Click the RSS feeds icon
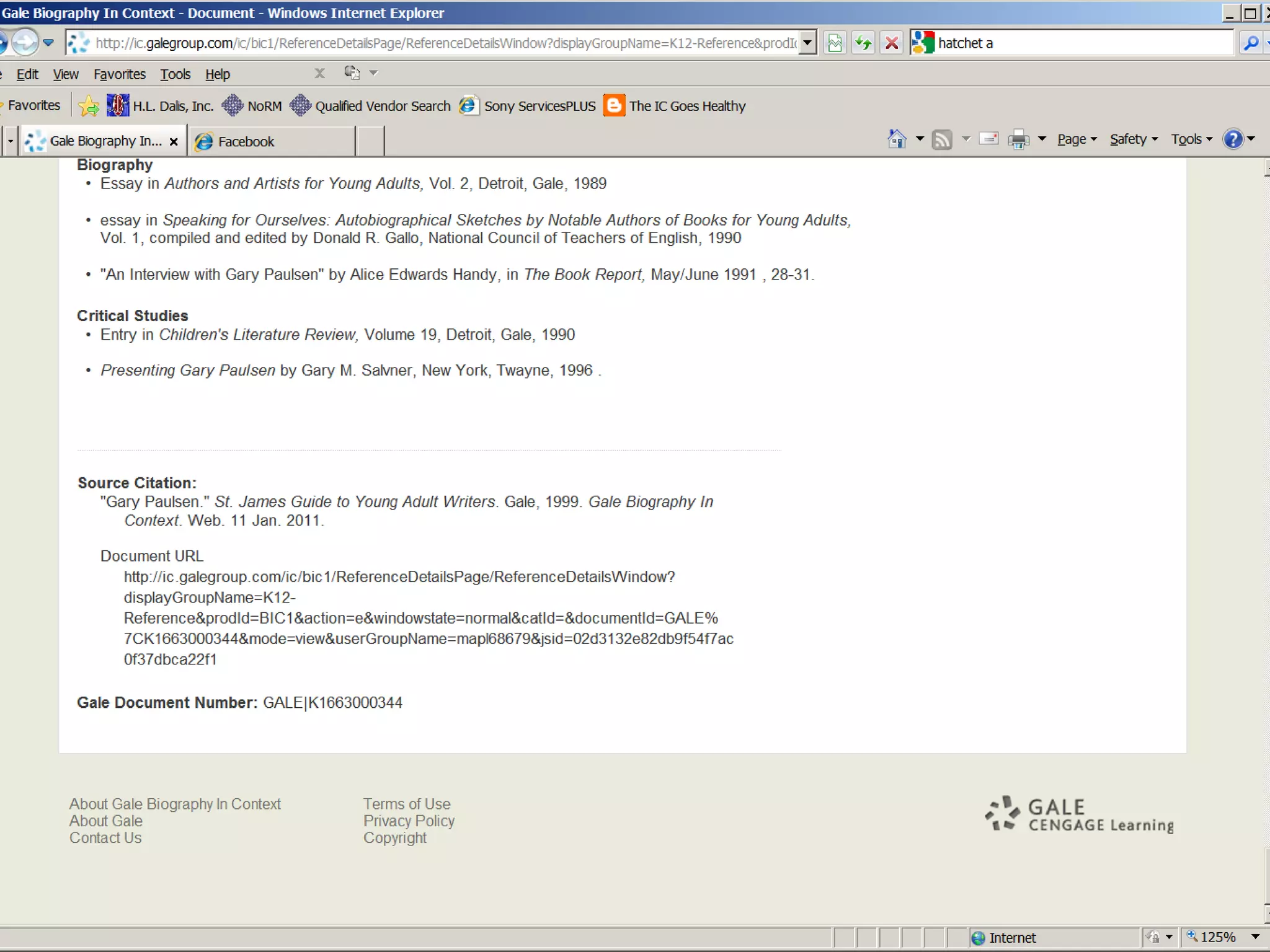This screenshot has width=1270, height=952. pyautogui.click(x=941, y=139)
